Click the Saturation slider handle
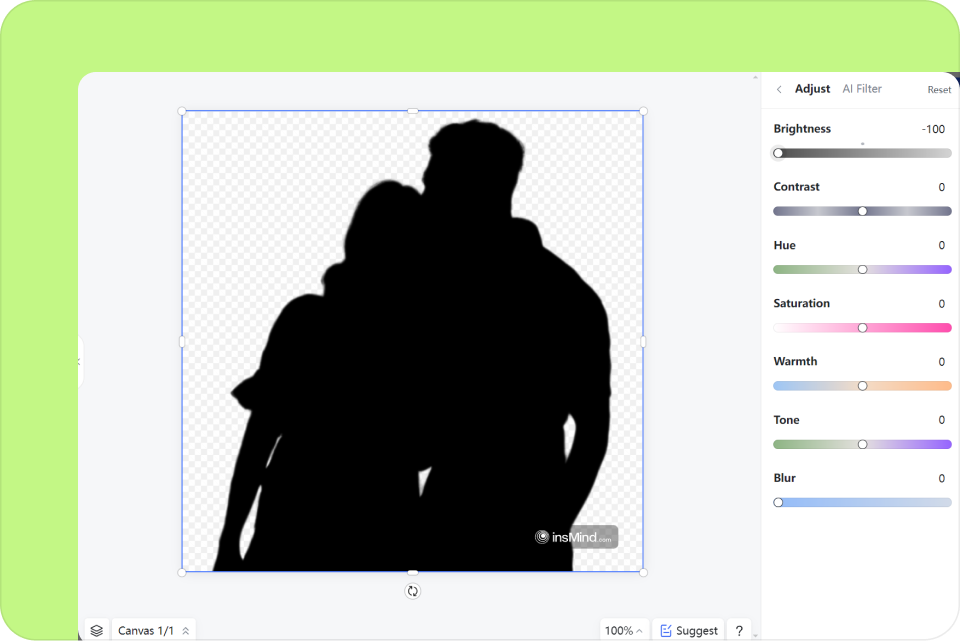Image resolution: width=960 pixels, height=641 pixels. coord(862,328)
